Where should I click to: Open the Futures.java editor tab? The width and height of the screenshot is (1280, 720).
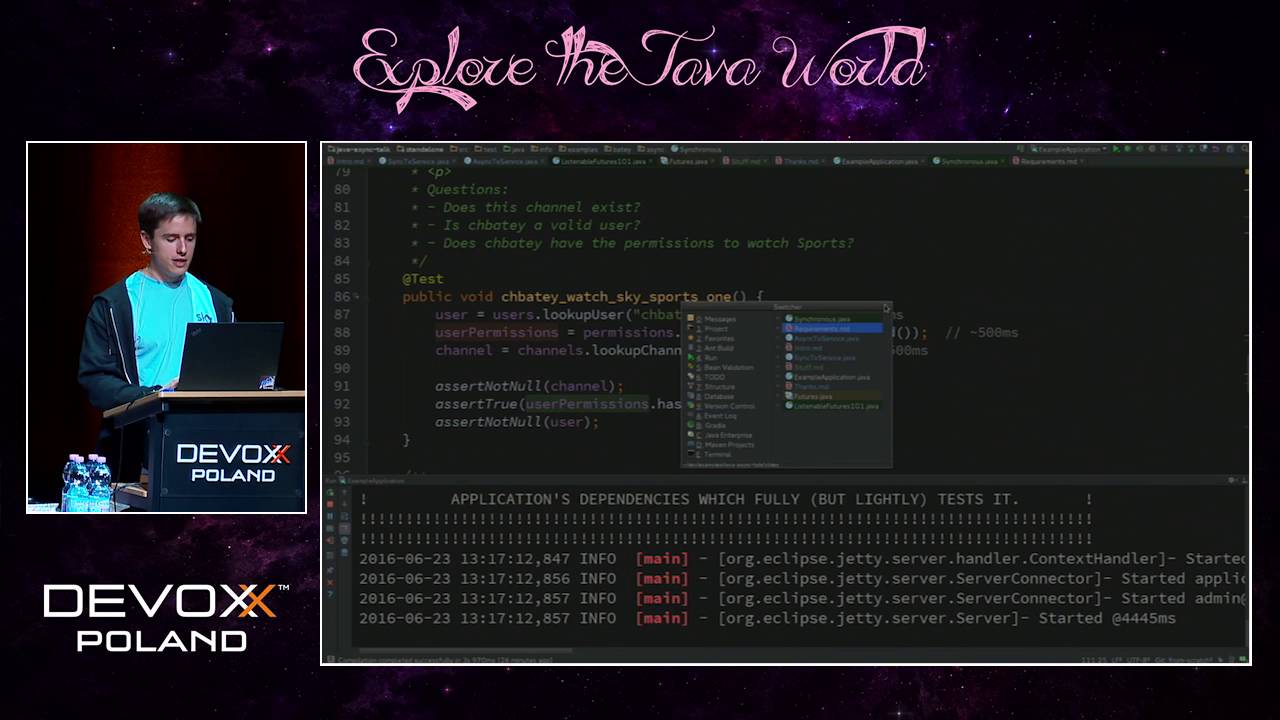coord(685,161)
